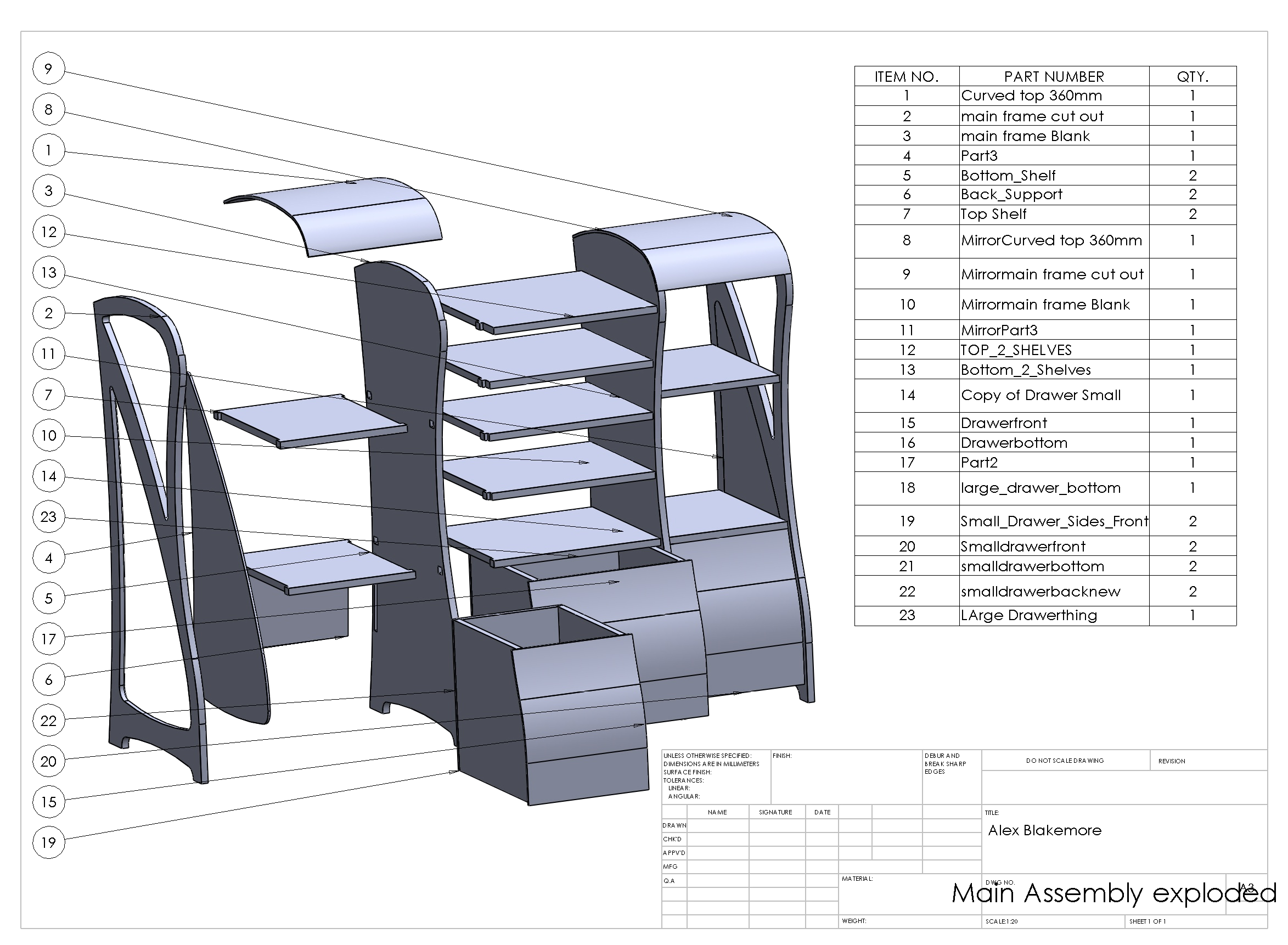Image resolution: width=1288 pixels, height=945 pixels.
Task: Select the 'Drawerfront' cell in row 15
Action: point(1054,423)
